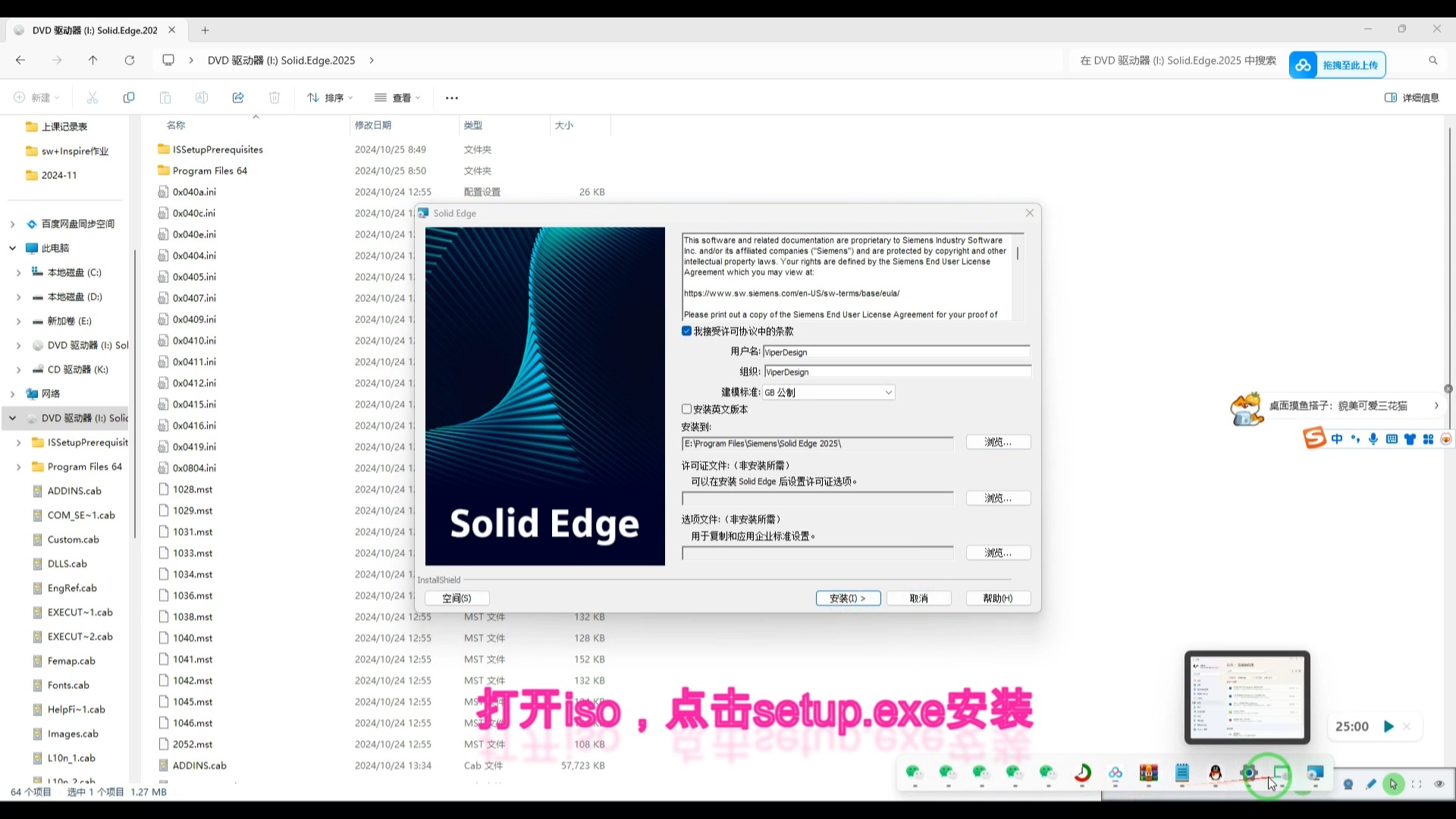1456x819 pixels.
Task: Click the gear settings taskbar icon
Action: coord(1249,773)
